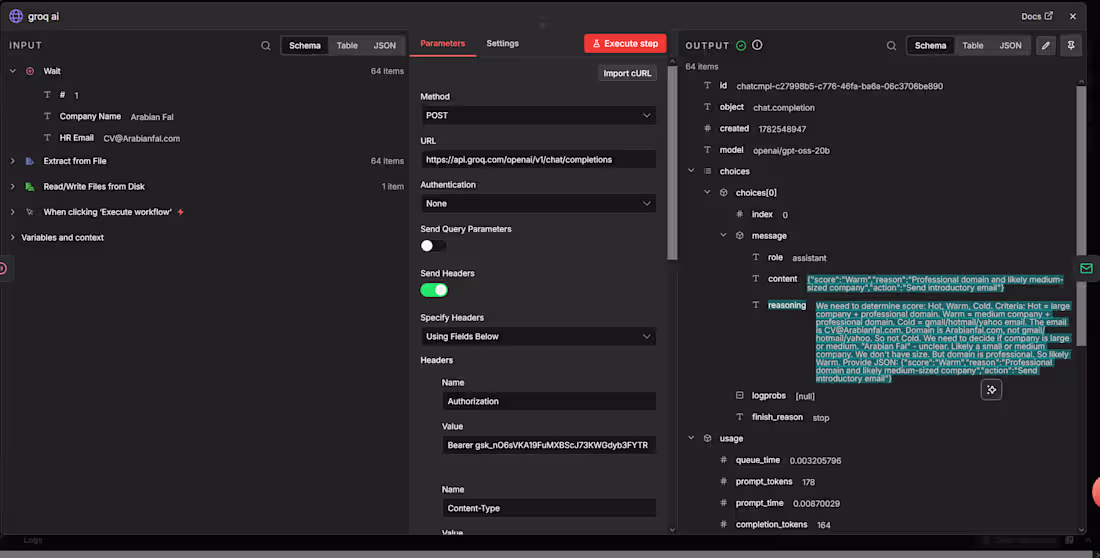The width and height of the screenshot is (1100, 558).
Task: Open the Docs external link
Action: coord(1037,16)
